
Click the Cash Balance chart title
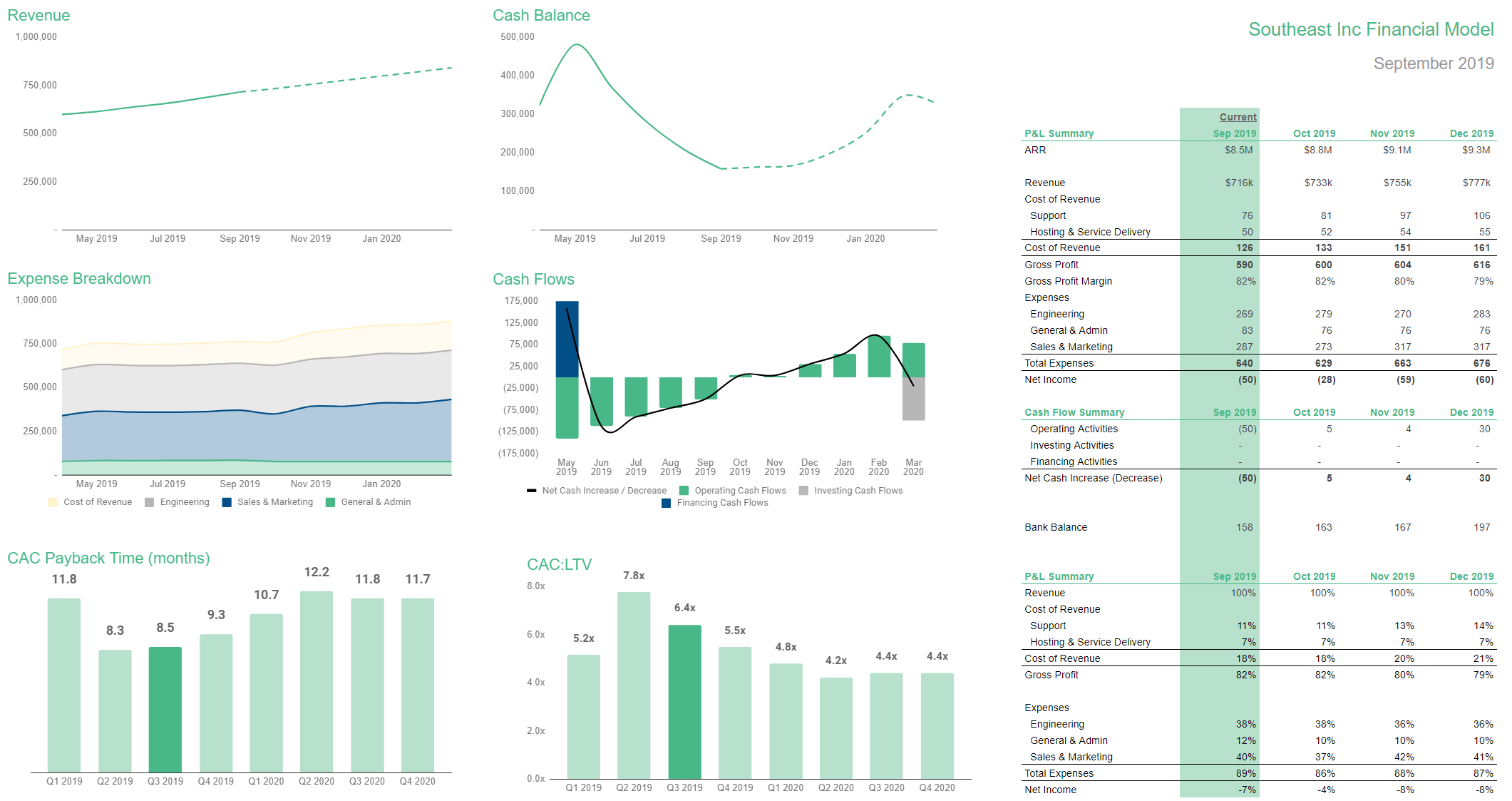click(x=541, y=16)
